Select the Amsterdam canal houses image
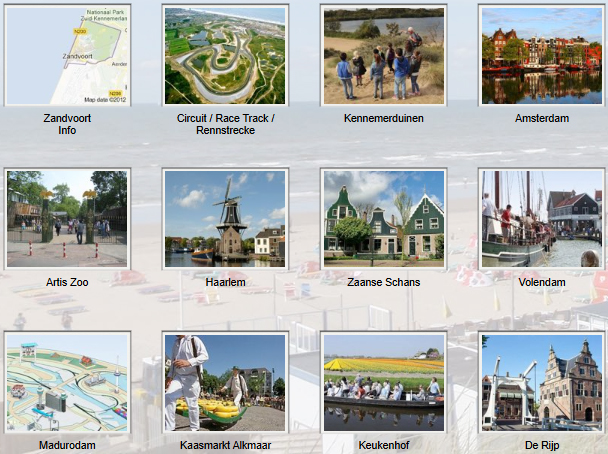Viewport: 608px width, 454px height. click(541, 55)
